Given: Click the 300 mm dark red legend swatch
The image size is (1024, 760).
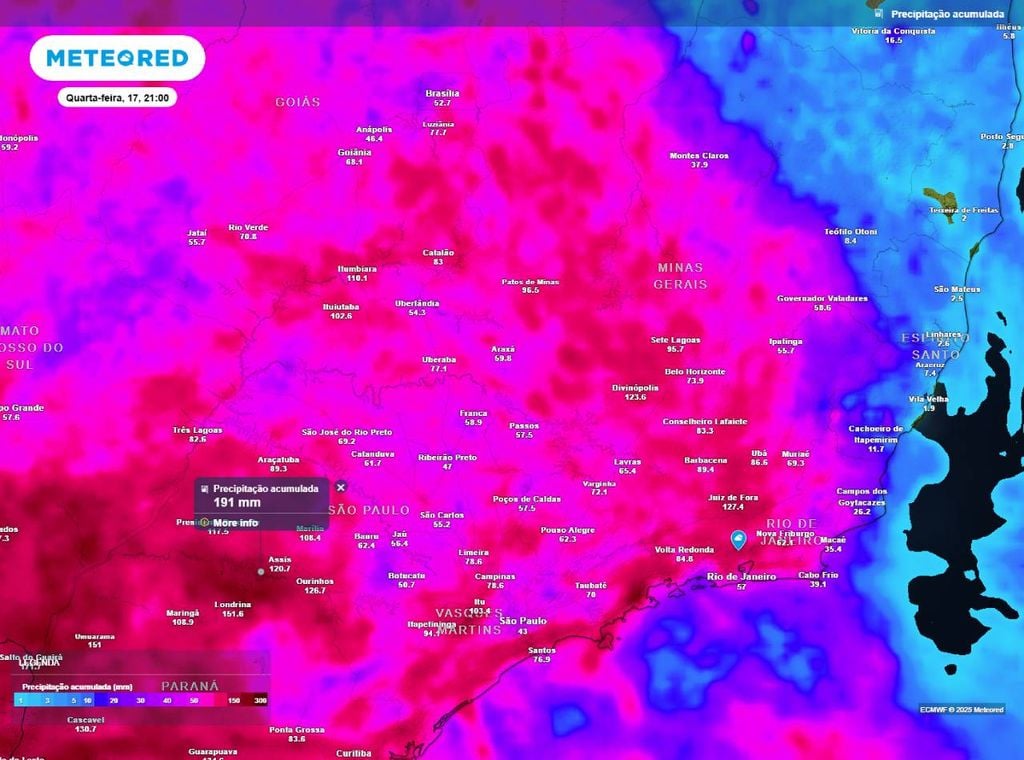Looking at the screenshot, I should 260,702.
